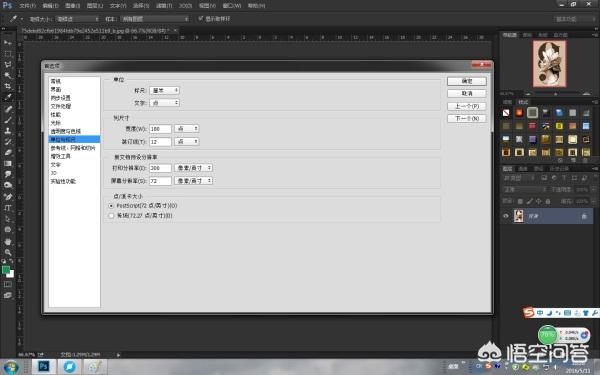Open the Image menu

[72, 6]
